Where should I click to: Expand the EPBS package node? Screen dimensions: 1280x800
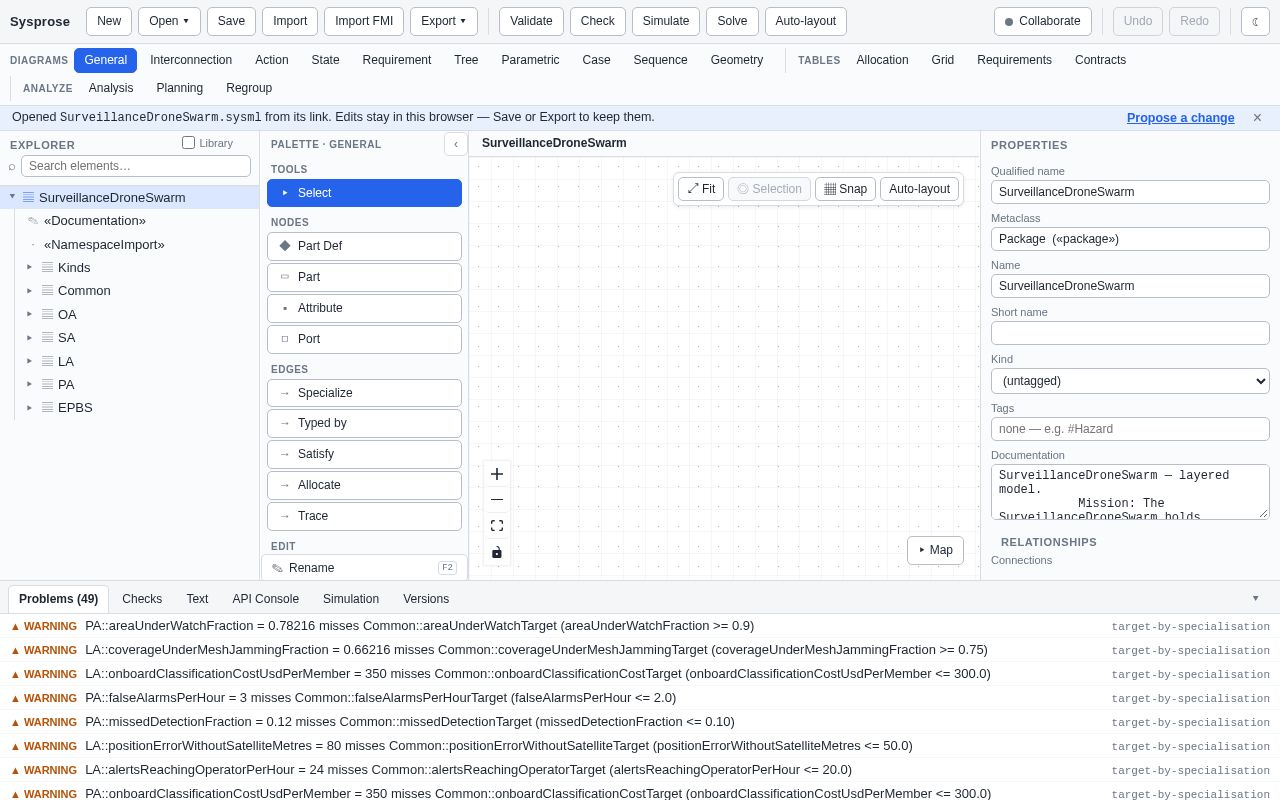[x=29, y=407]
